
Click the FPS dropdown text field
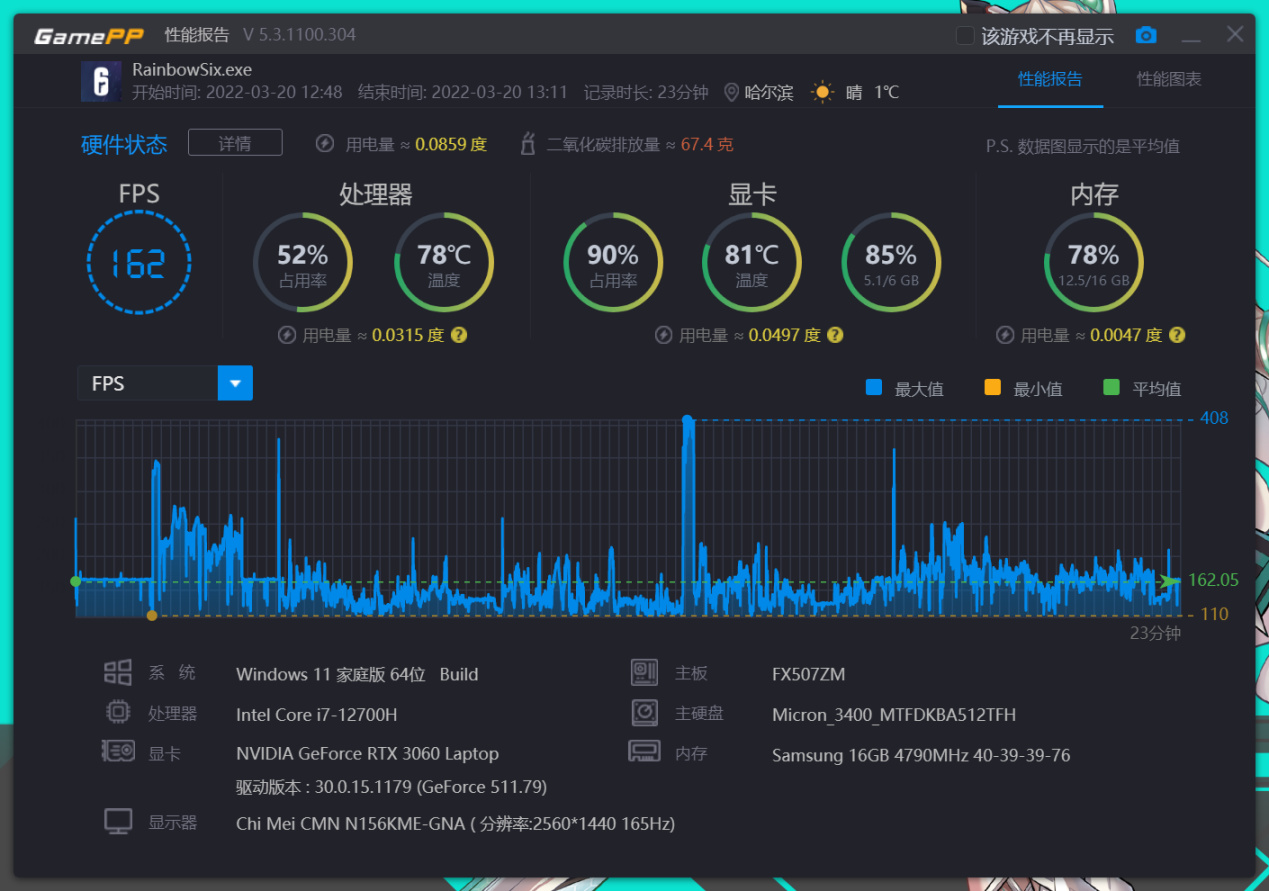pos(148,383)
